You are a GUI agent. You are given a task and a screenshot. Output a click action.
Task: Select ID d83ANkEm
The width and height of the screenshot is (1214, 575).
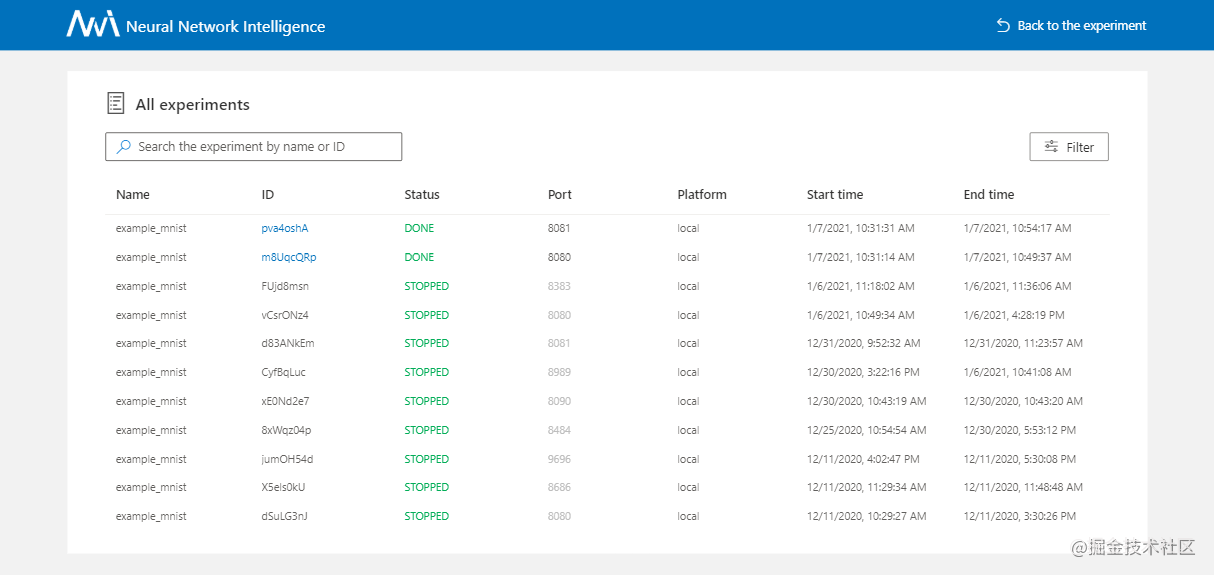pos(288,343)
